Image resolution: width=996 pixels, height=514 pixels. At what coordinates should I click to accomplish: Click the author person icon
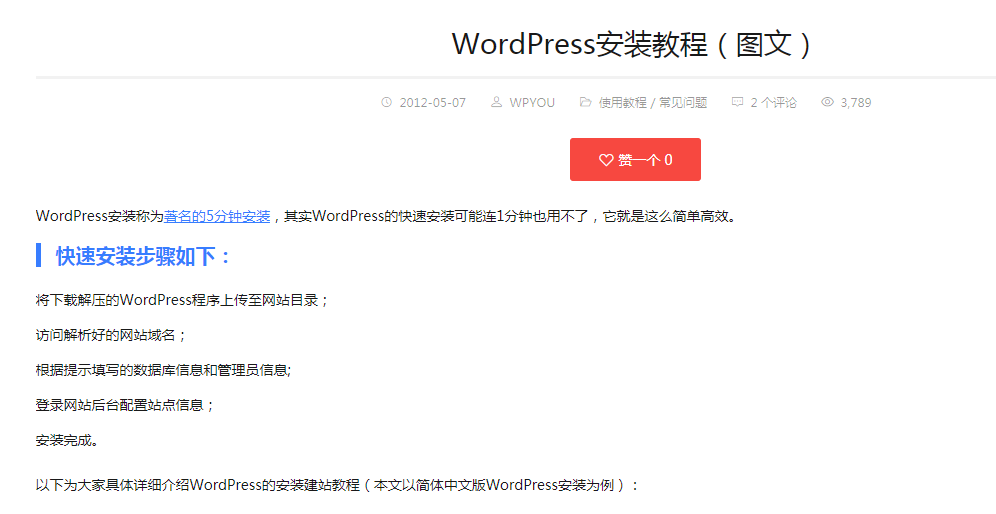pyautogui.click(x=496, y=102)
